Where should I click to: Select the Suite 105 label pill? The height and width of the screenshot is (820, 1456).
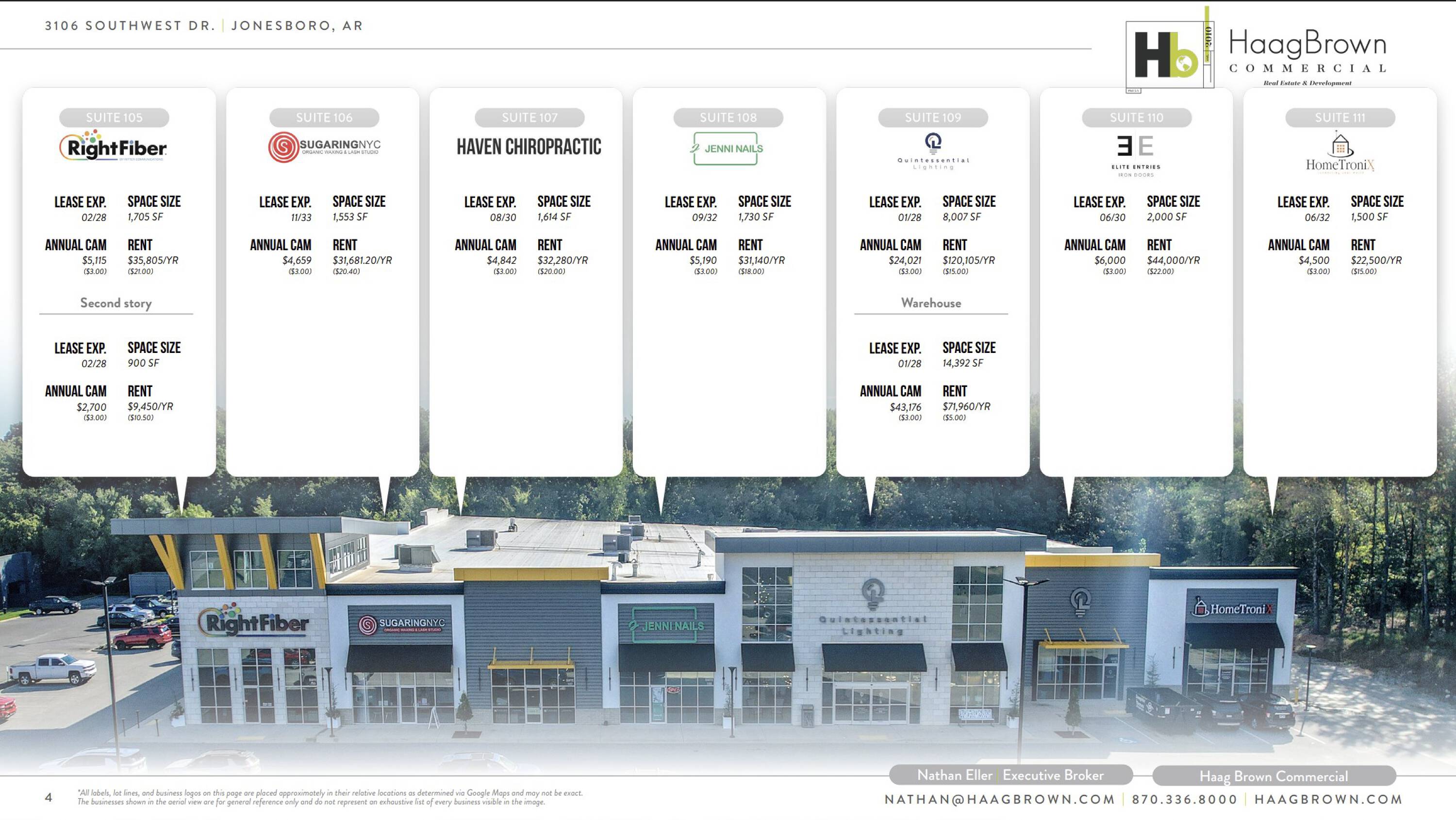click(114, 117)
